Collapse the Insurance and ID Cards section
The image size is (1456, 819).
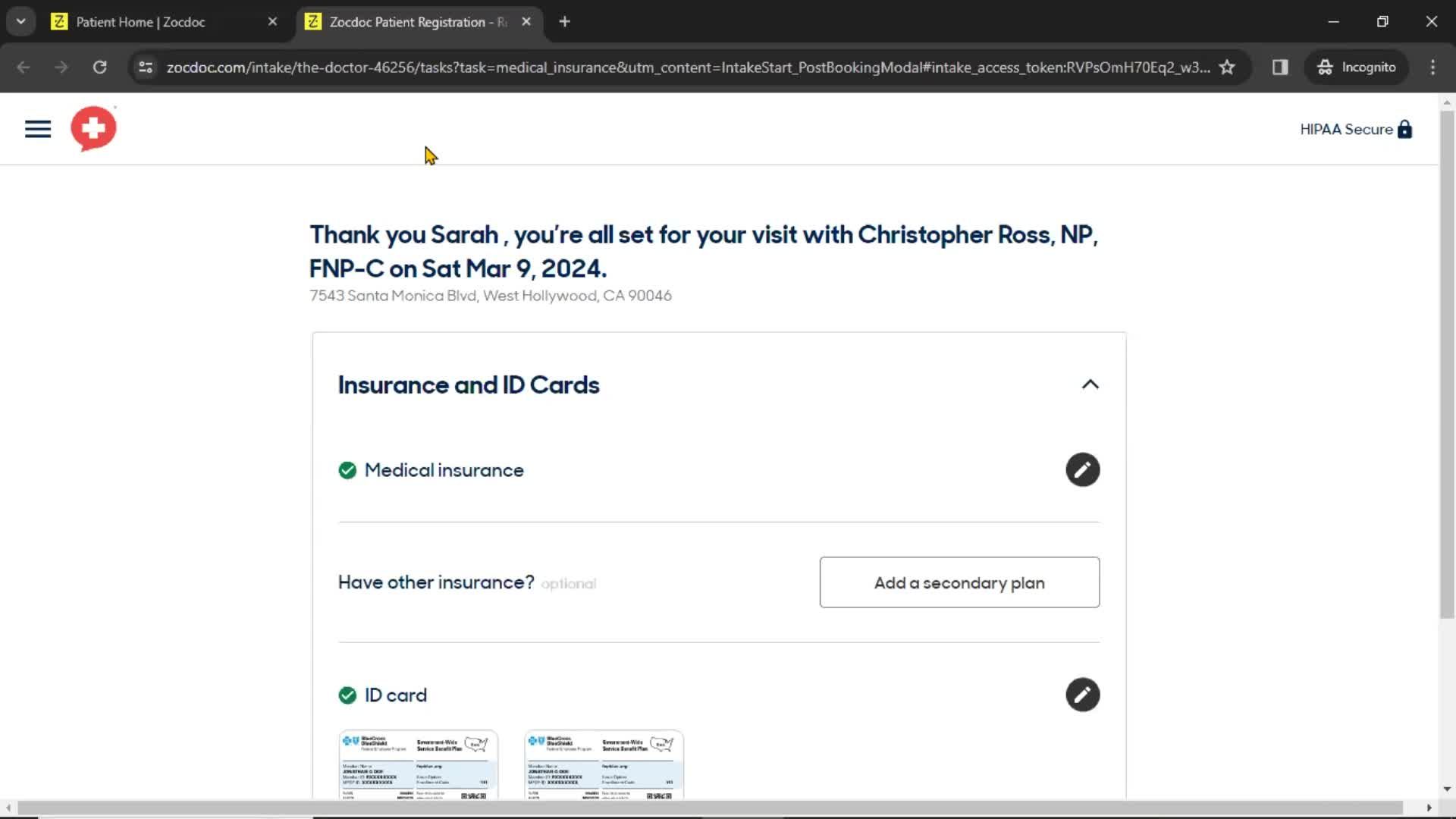(x=1090, y=384)
